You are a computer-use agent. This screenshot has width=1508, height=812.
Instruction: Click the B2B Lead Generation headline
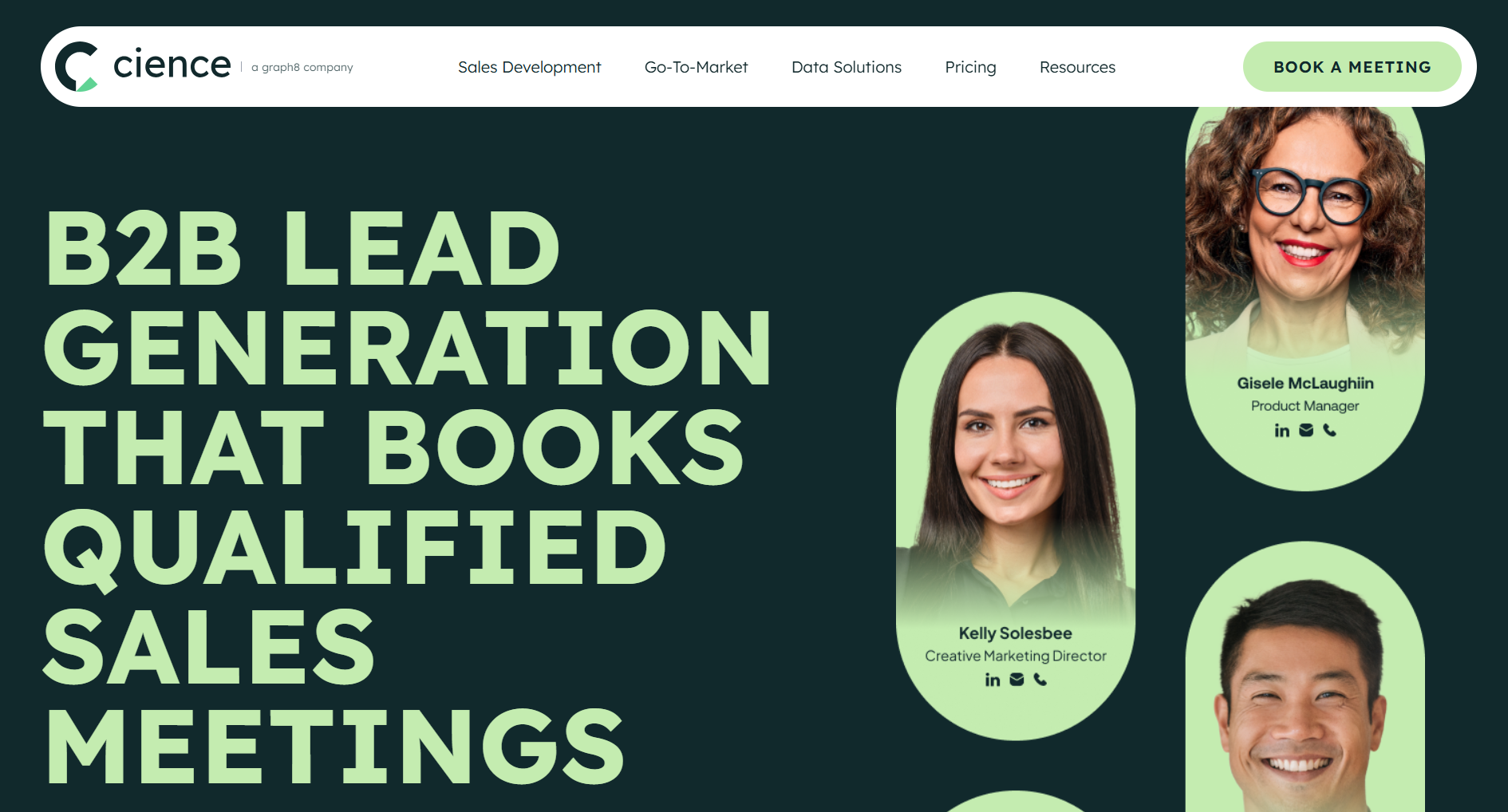407,496
